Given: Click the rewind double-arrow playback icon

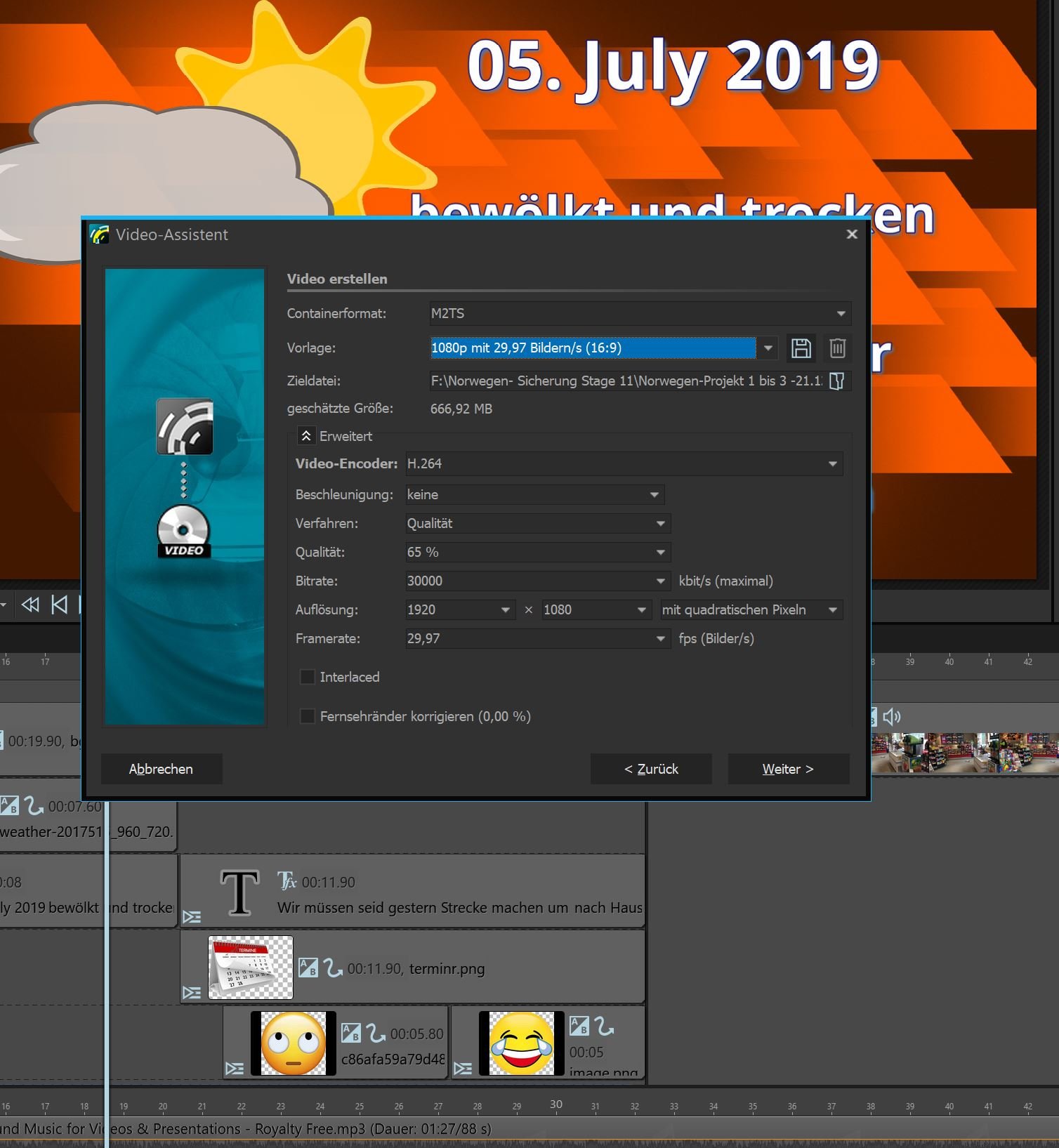Looking at the screenshot, I should point(30,605).
